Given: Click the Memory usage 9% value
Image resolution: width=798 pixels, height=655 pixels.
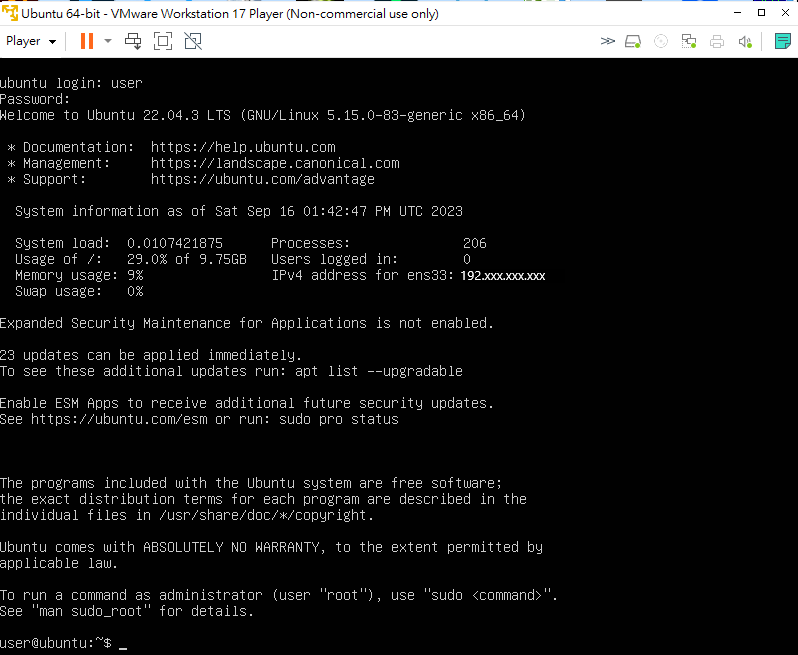Looking at the screenshot, I should point(135,275).
